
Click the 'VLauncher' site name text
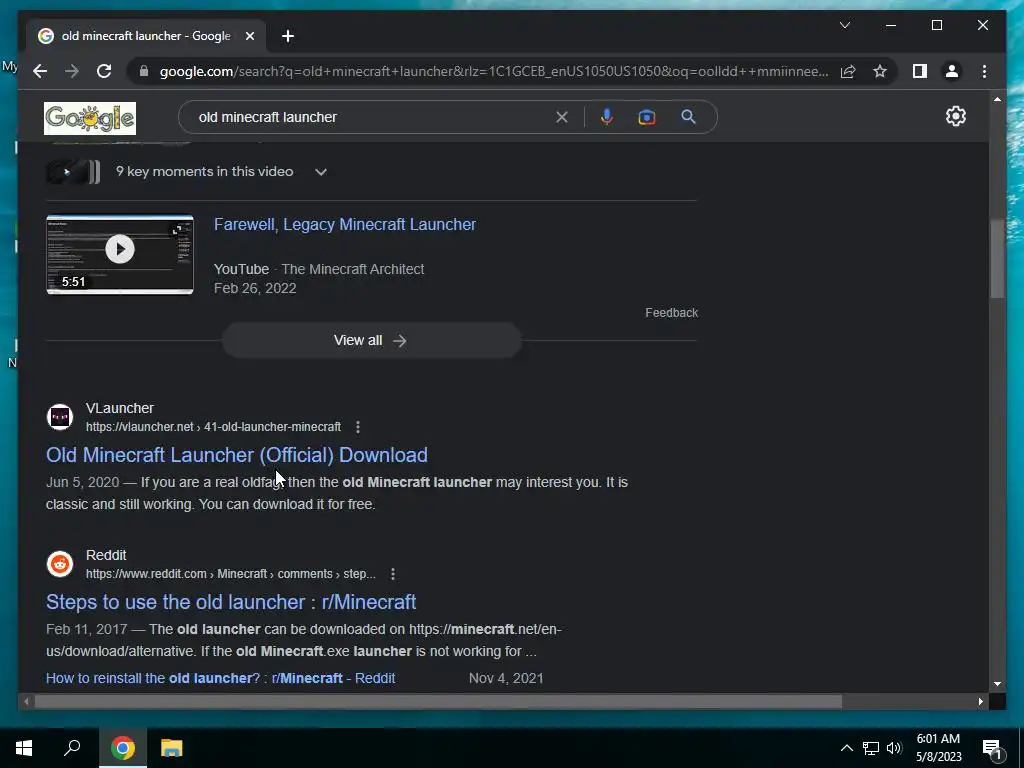(x=120, y=408)
